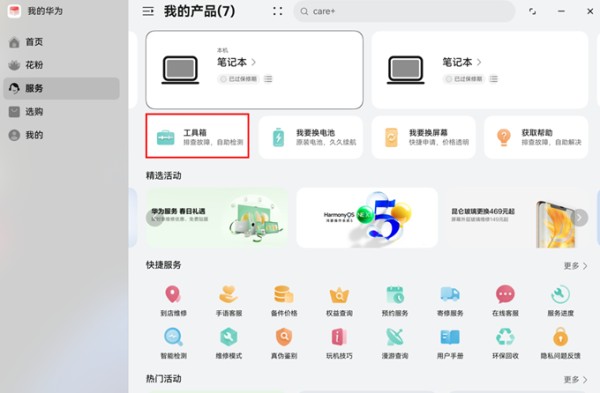This screenshot has height=393, width=600.
Task: Open 获取帮助 help card
Action: pos(536,137)
